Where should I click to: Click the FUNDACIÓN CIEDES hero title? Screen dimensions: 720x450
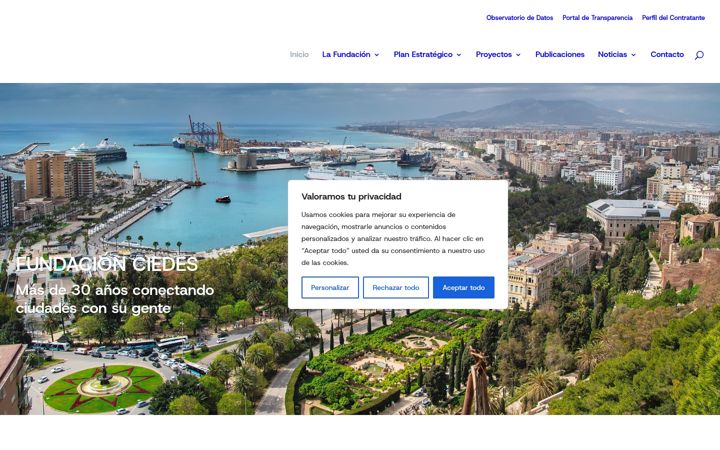(x=107, y=264)
